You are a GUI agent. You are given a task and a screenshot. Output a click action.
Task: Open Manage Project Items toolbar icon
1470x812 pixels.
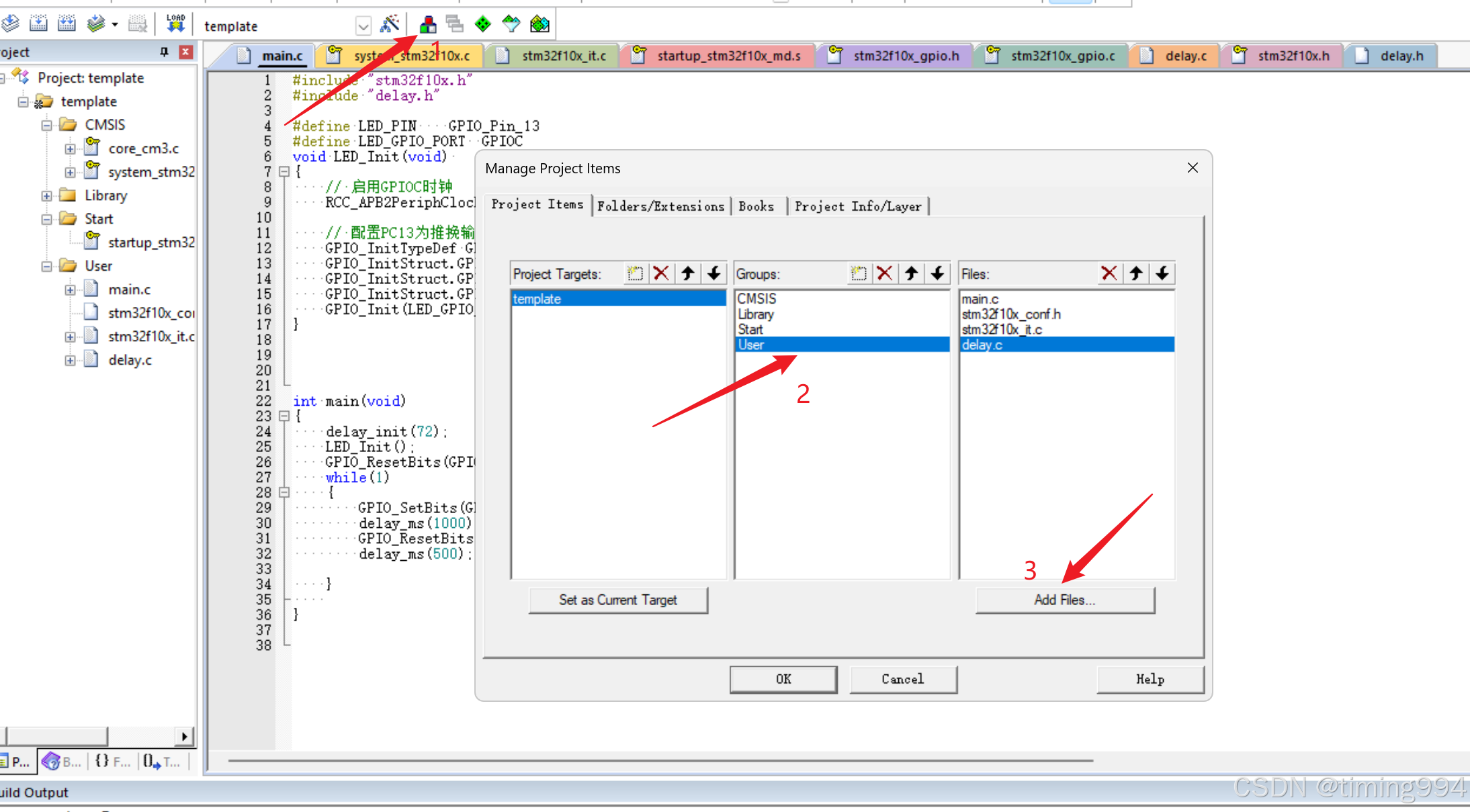428,25
